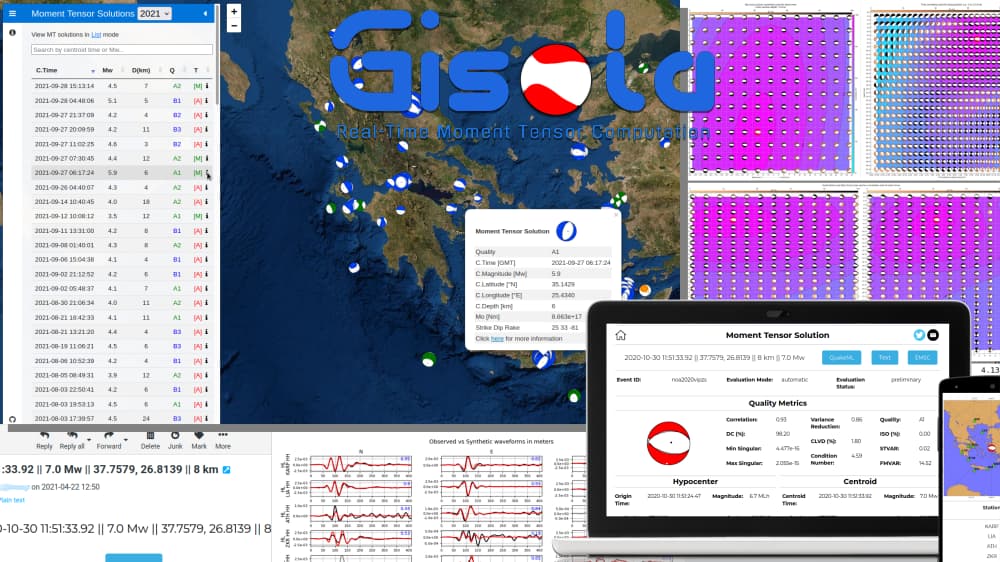Open the hamburger menu in Moment Tensor Solutions header

pos(12,13)
